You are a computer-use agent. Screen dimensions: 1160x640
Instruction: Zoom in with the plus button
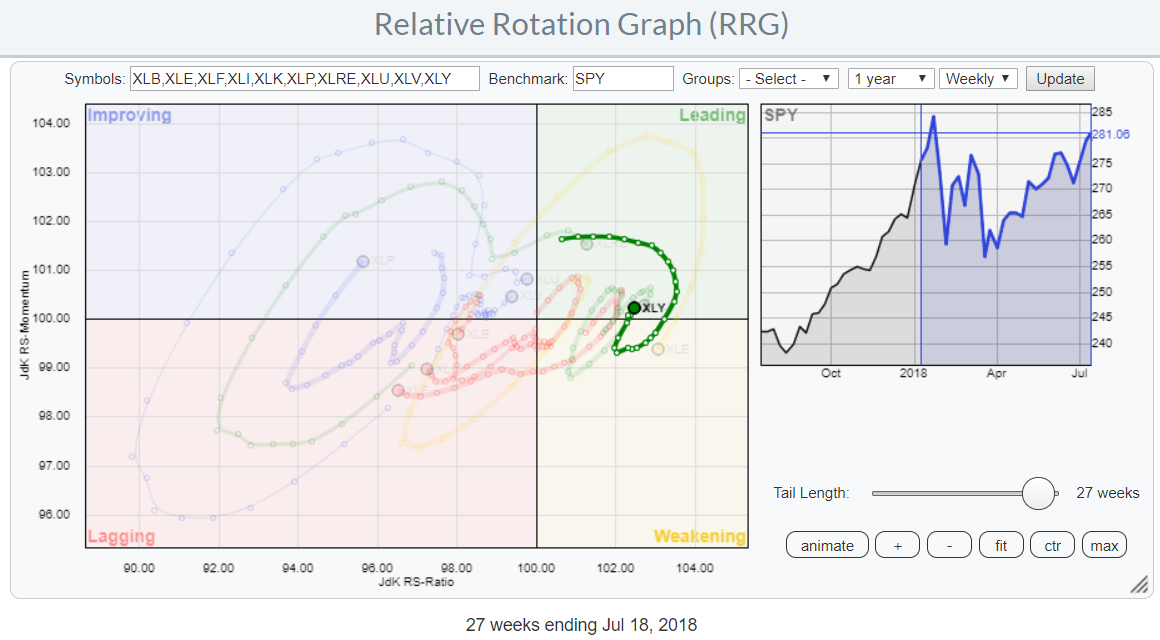click(x=897, y=545)
